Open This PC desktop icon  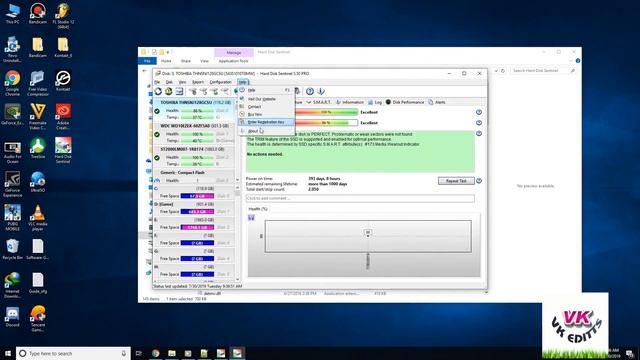coord(13,13)
